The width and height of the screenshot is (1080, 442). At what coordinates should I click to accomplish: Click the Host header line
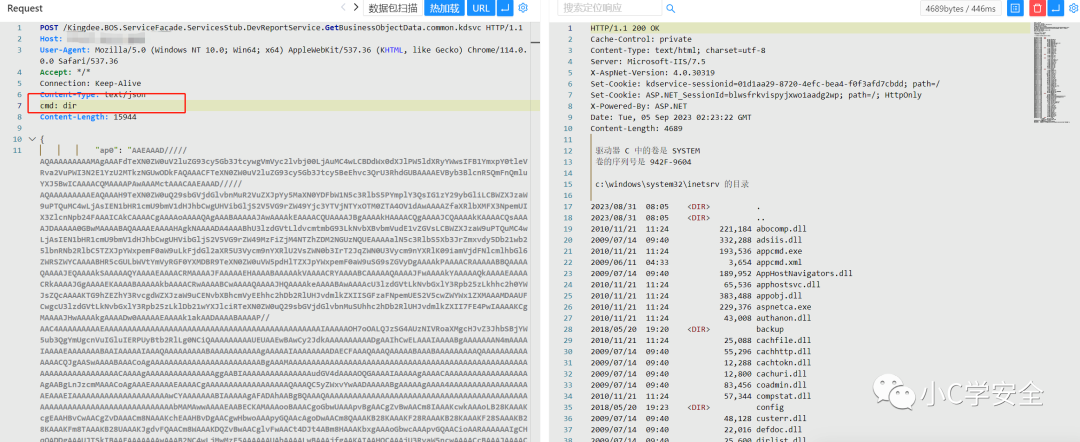(92, 39)
